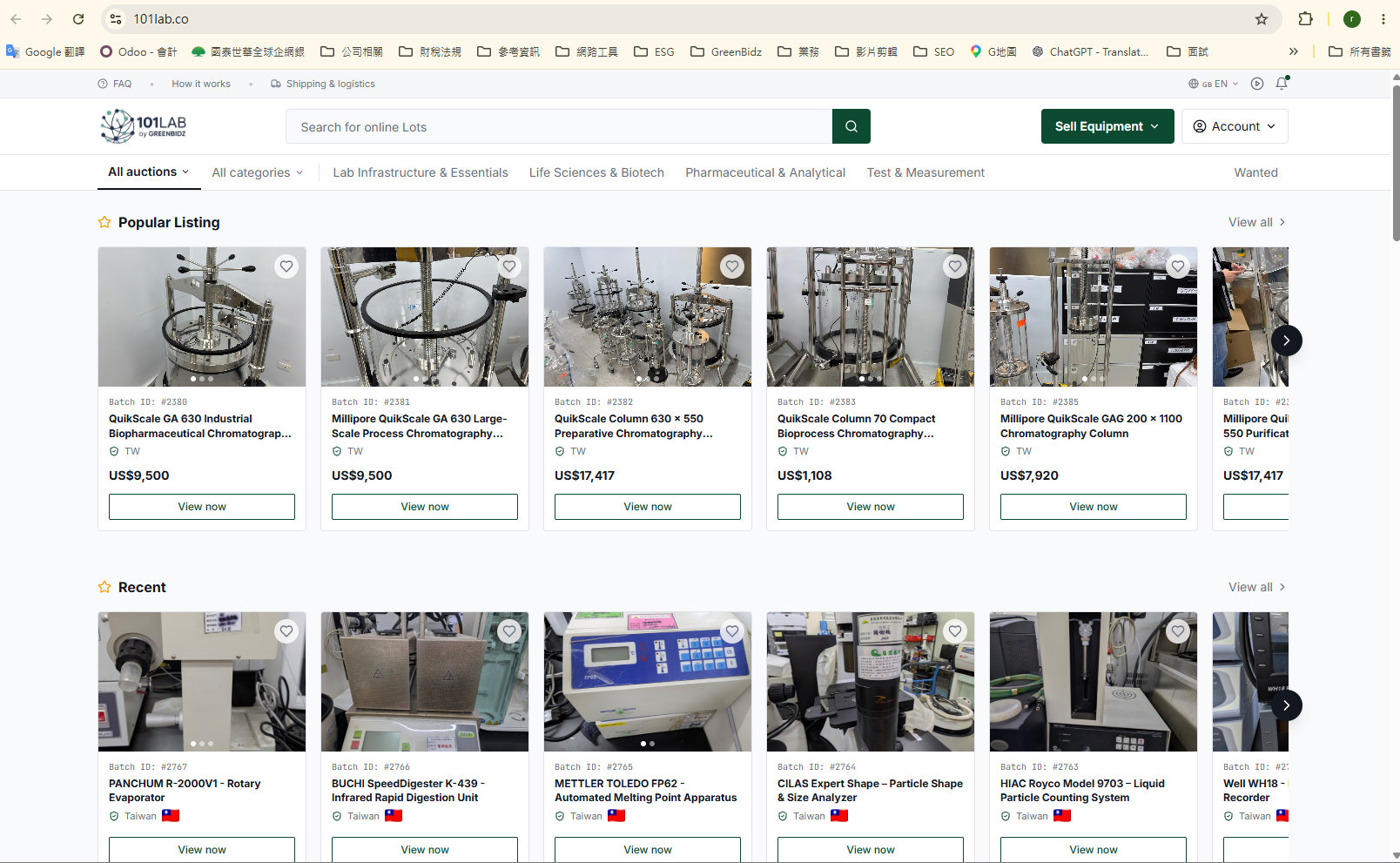This screenshot has height=863, width=1400.
Task: Favorite the HIAC Royco Model 9703 listing
Action: coord(1178,631)
